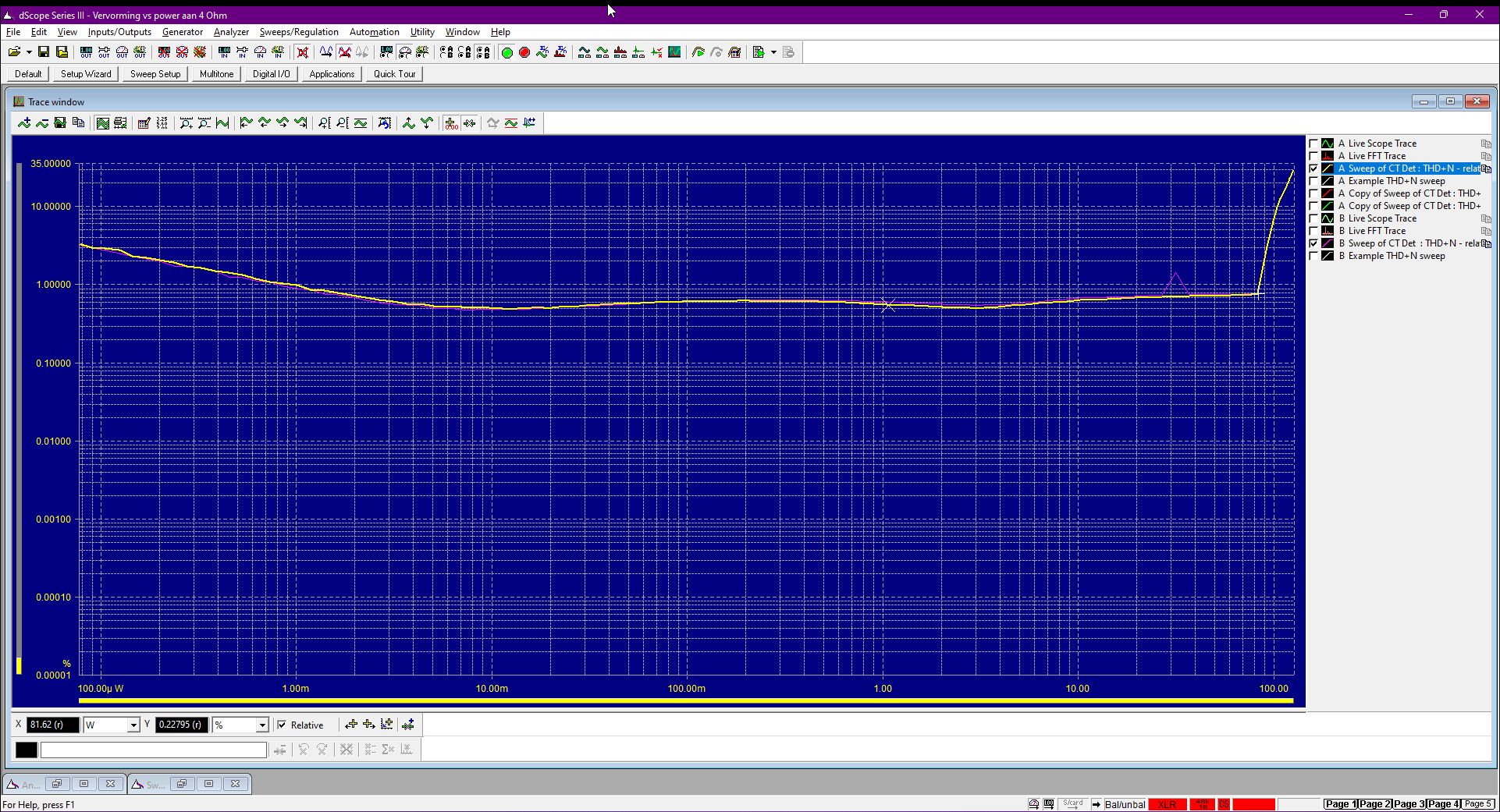Click the Add new trace icon in Trace window

tap(24, 122)
